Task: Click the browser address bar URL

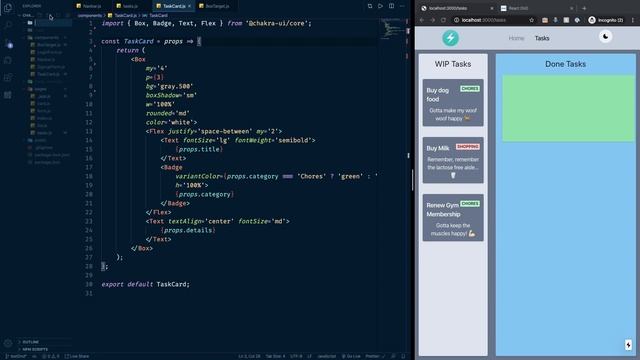Action: click(484, 20)
